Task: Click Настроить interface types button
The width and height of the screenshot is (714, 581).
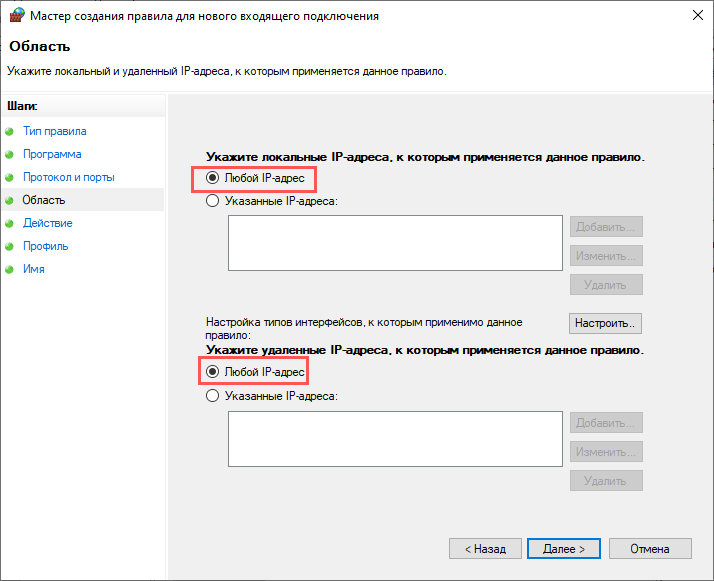Action: [605, 323]
